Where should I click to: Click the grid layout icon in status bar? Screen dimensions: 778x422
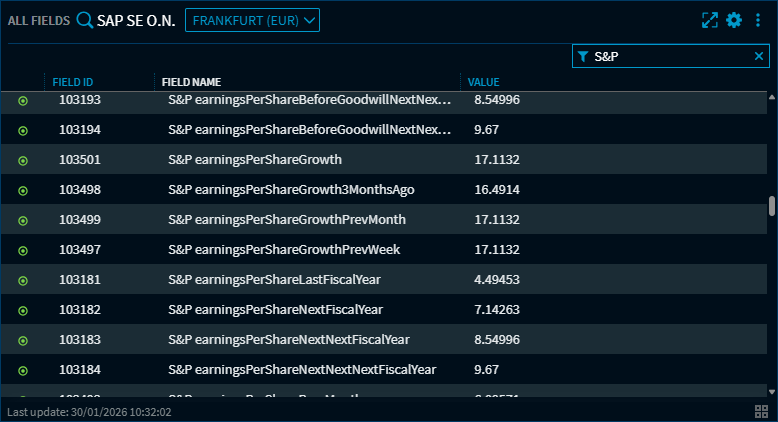[761, 411]
